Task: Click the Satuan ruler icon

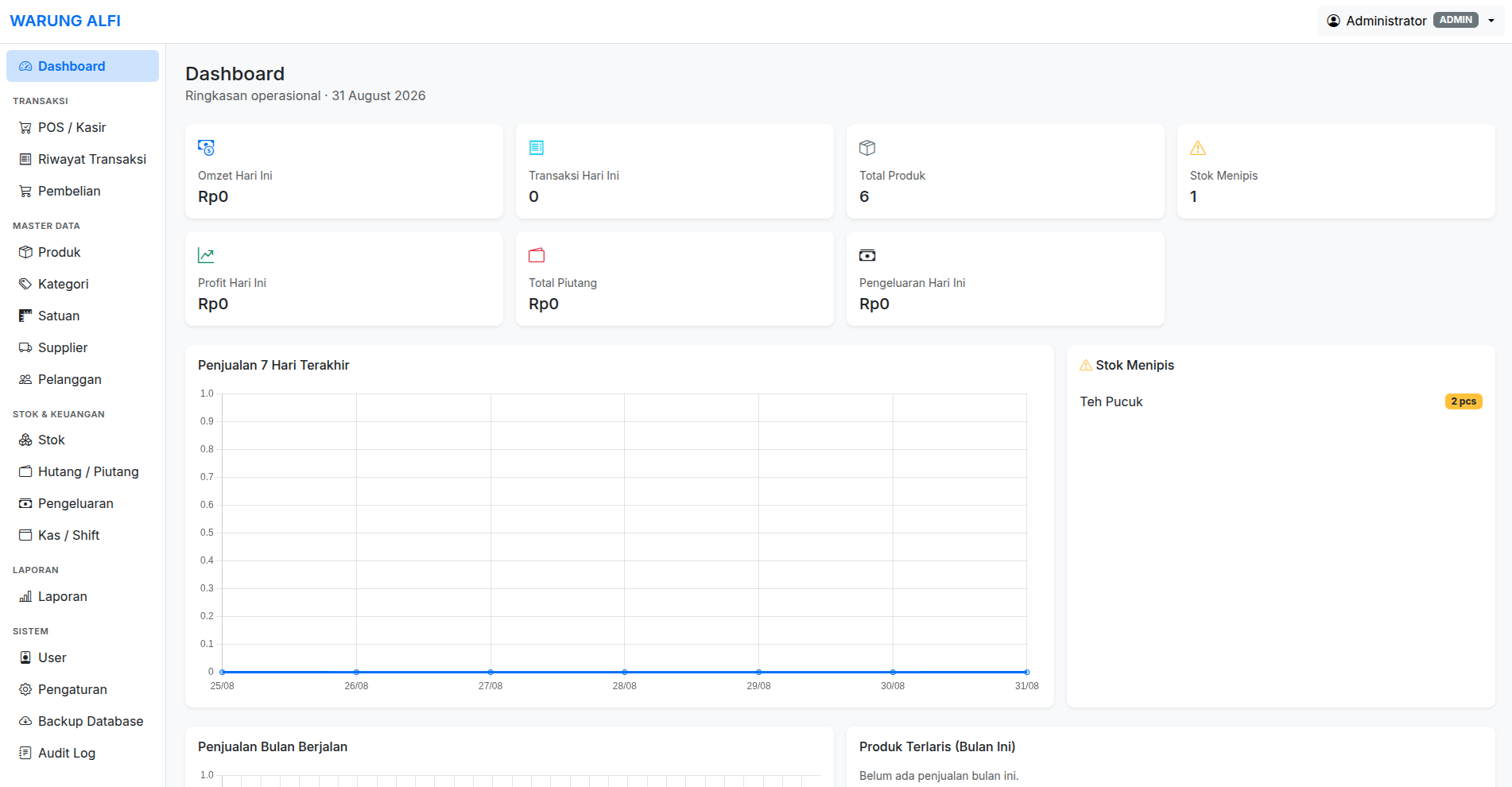Action: (x=25, y=316)
